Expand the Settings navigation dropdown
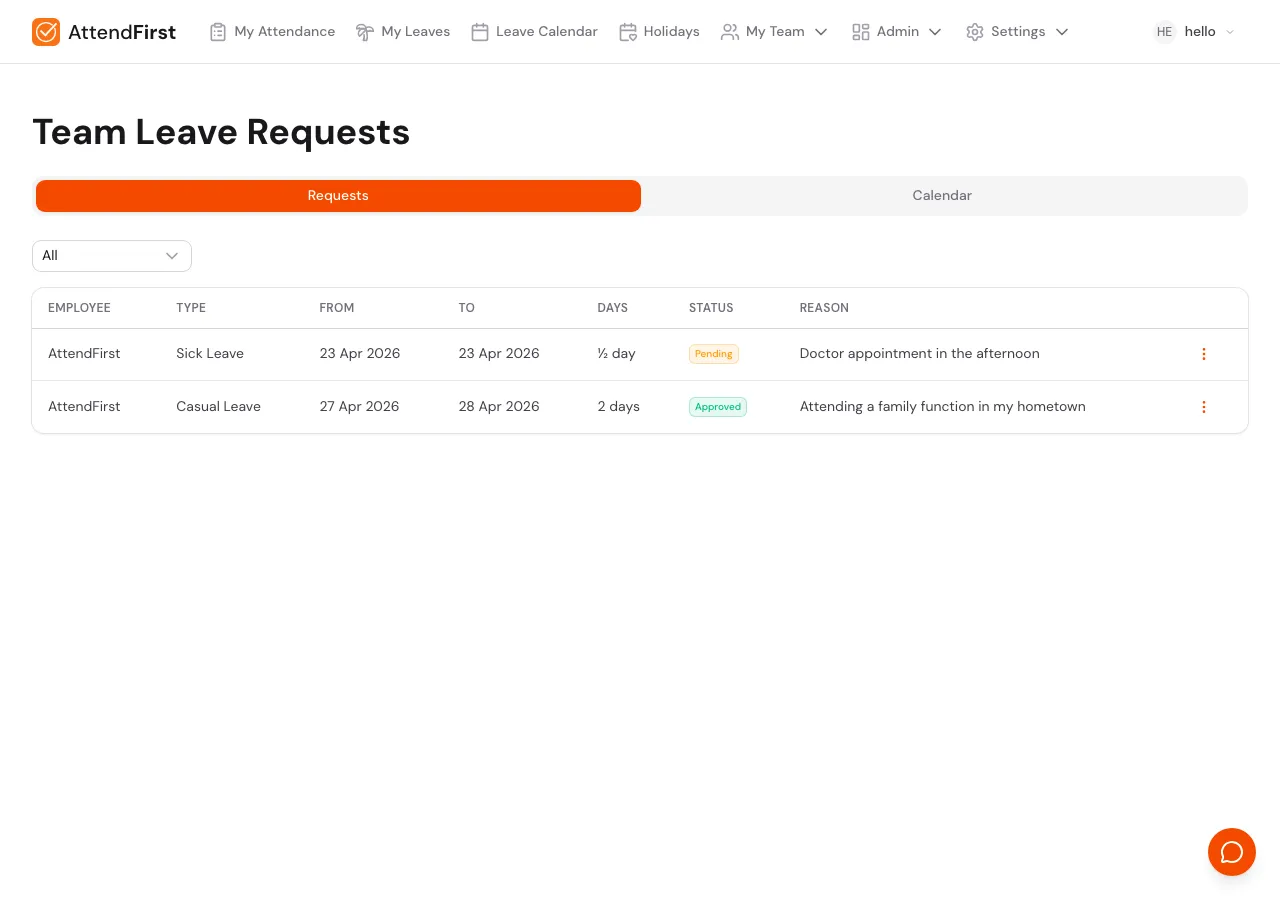This screenshot has width=1280, height=900. coord(1061,32)
